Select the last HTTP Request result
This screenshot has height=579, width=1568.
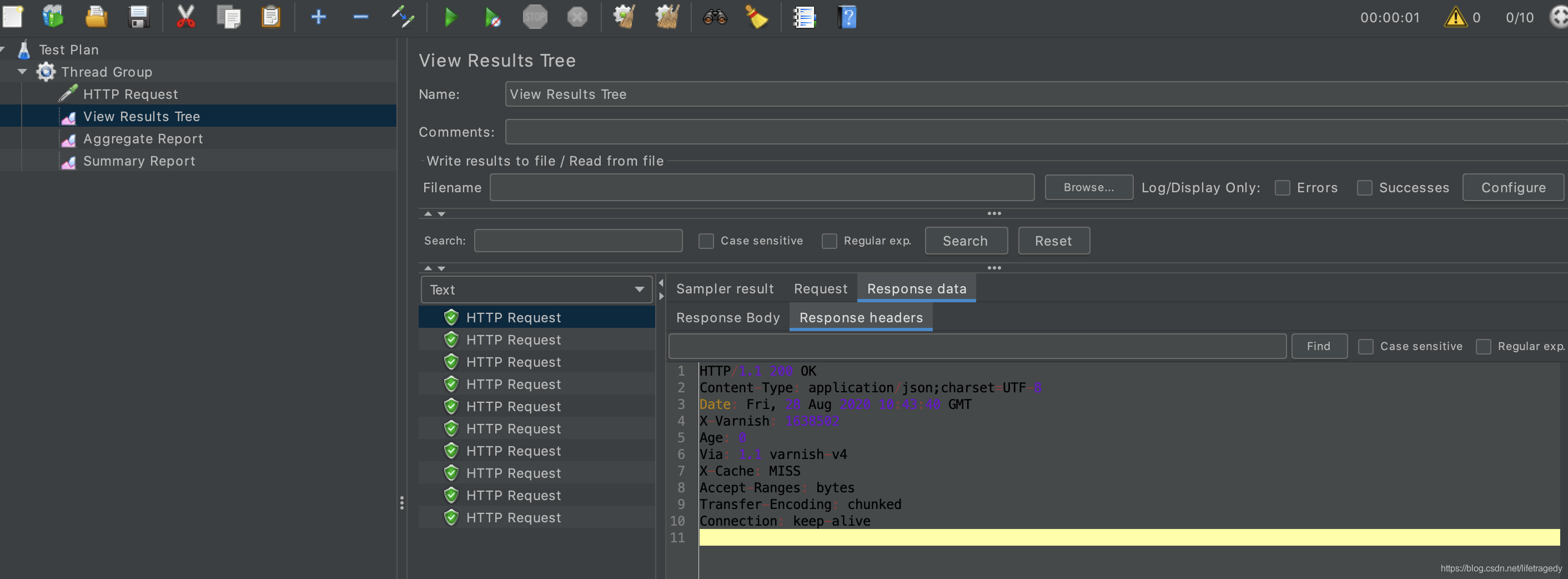click(x=536, y=517)
